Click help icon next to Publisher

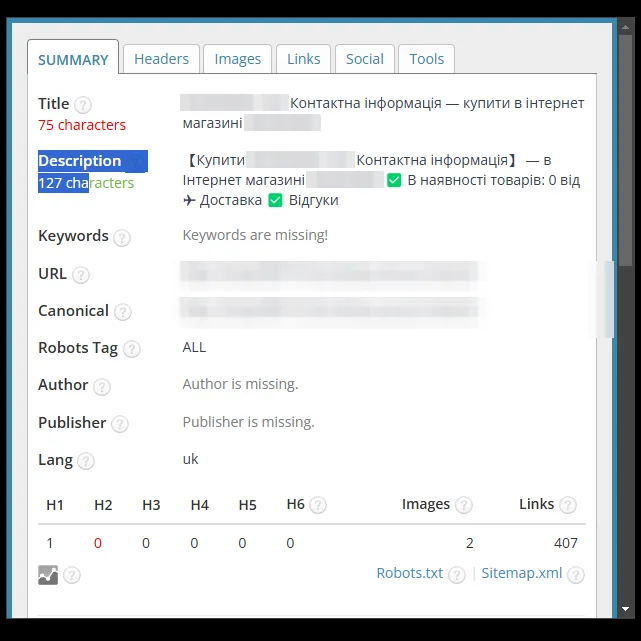[120, 424]
